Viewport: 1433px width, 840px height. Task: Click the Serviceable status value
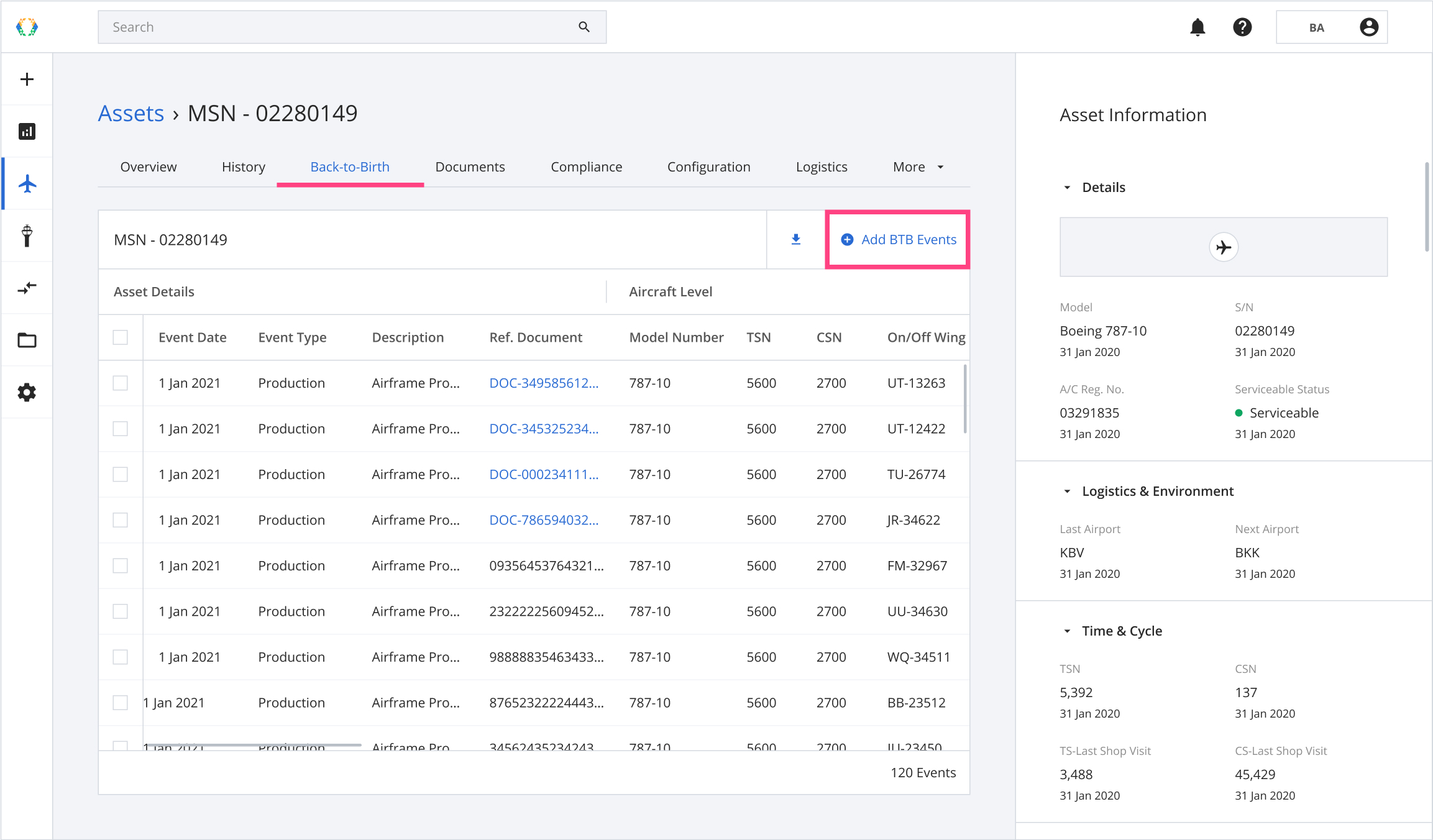[x=1284, y=413]
